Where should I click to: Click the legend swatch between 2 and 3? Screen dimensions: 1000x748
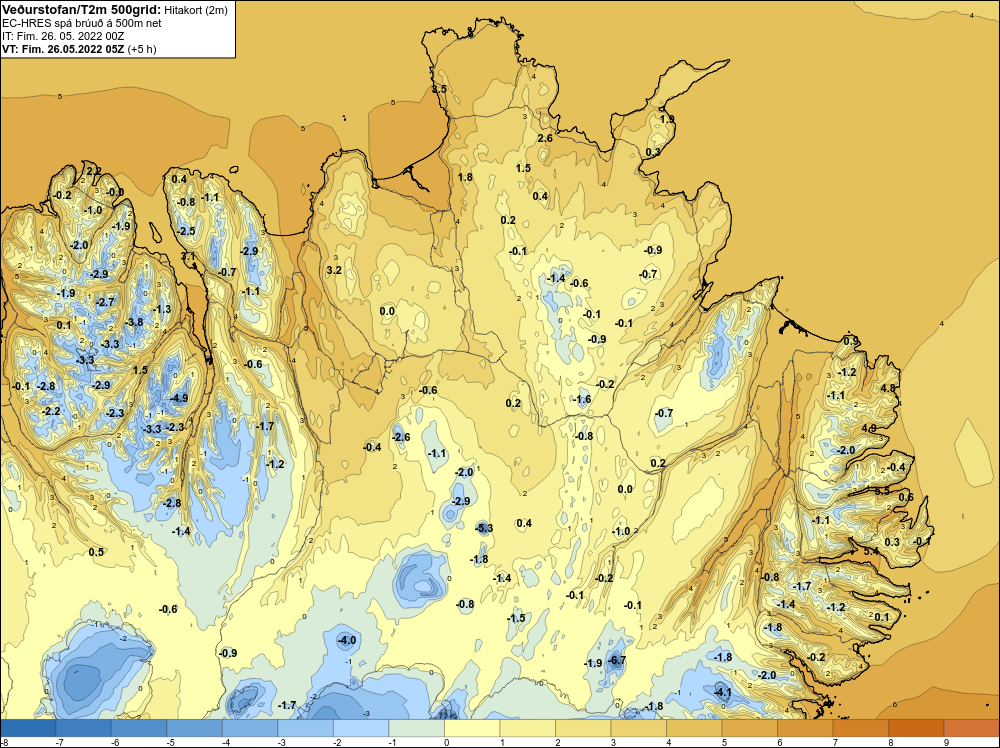[583, 728]
